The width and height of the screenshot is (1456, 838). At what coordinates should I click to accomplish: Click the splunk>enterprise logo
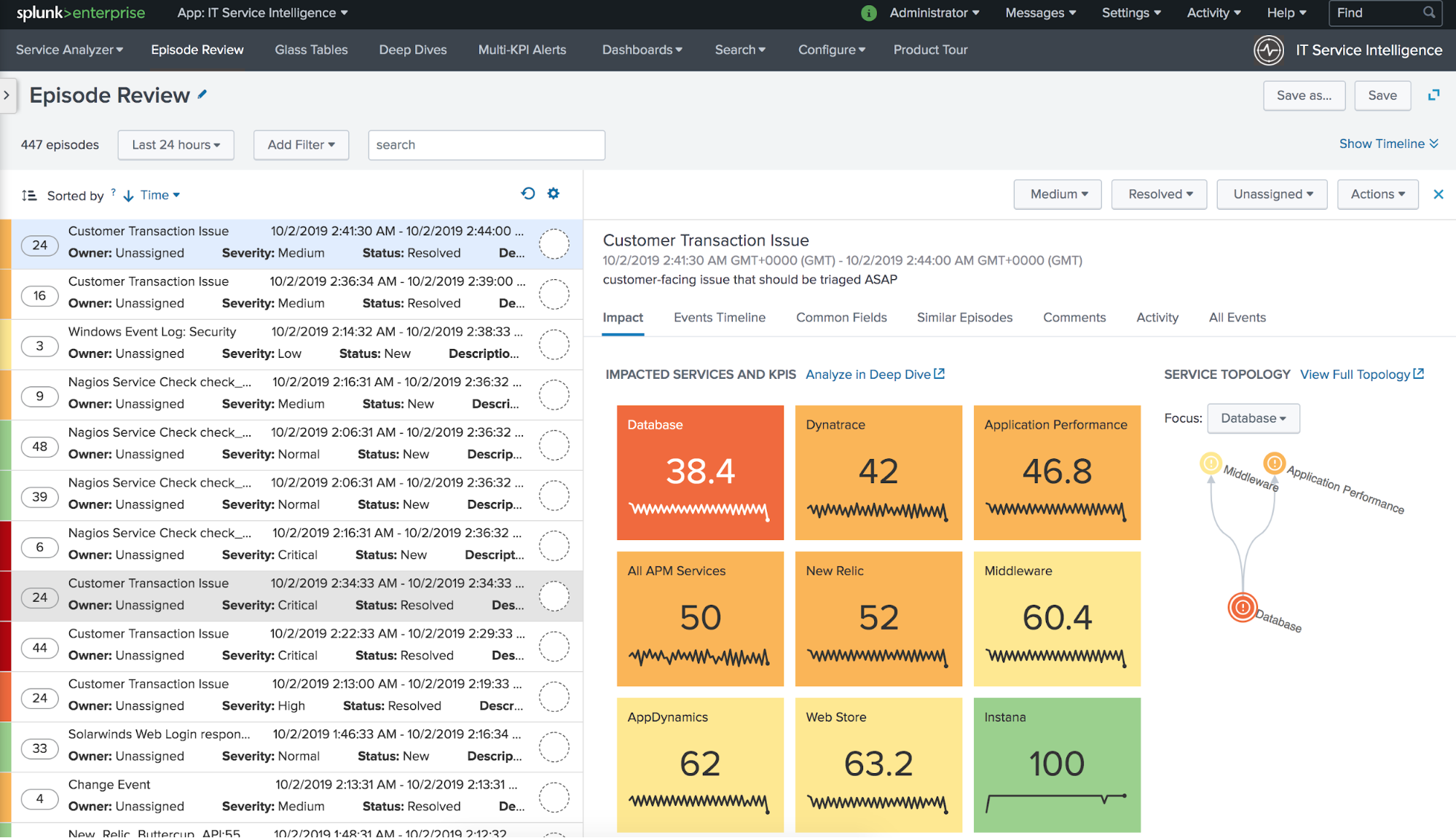click(x=81, y=13)
